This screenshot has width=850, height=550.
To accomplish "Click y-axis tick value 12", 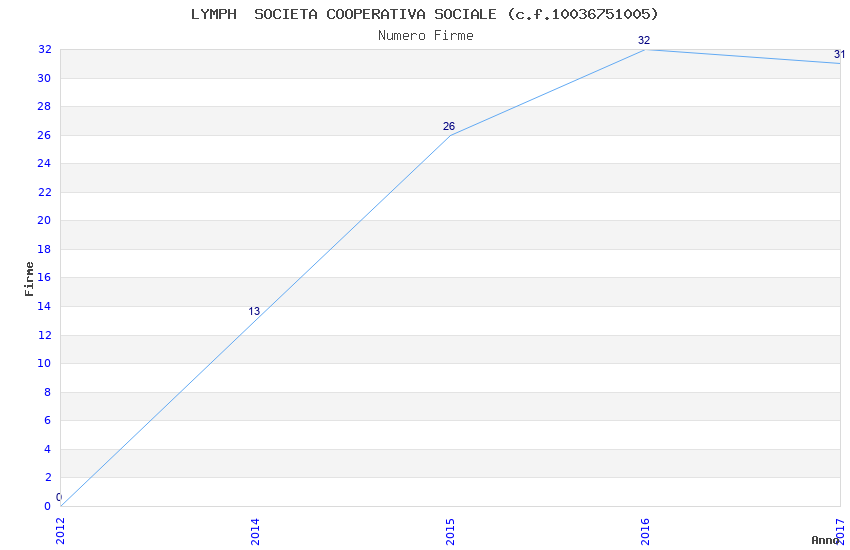I will pyautogui.click(x=44, y=335).
